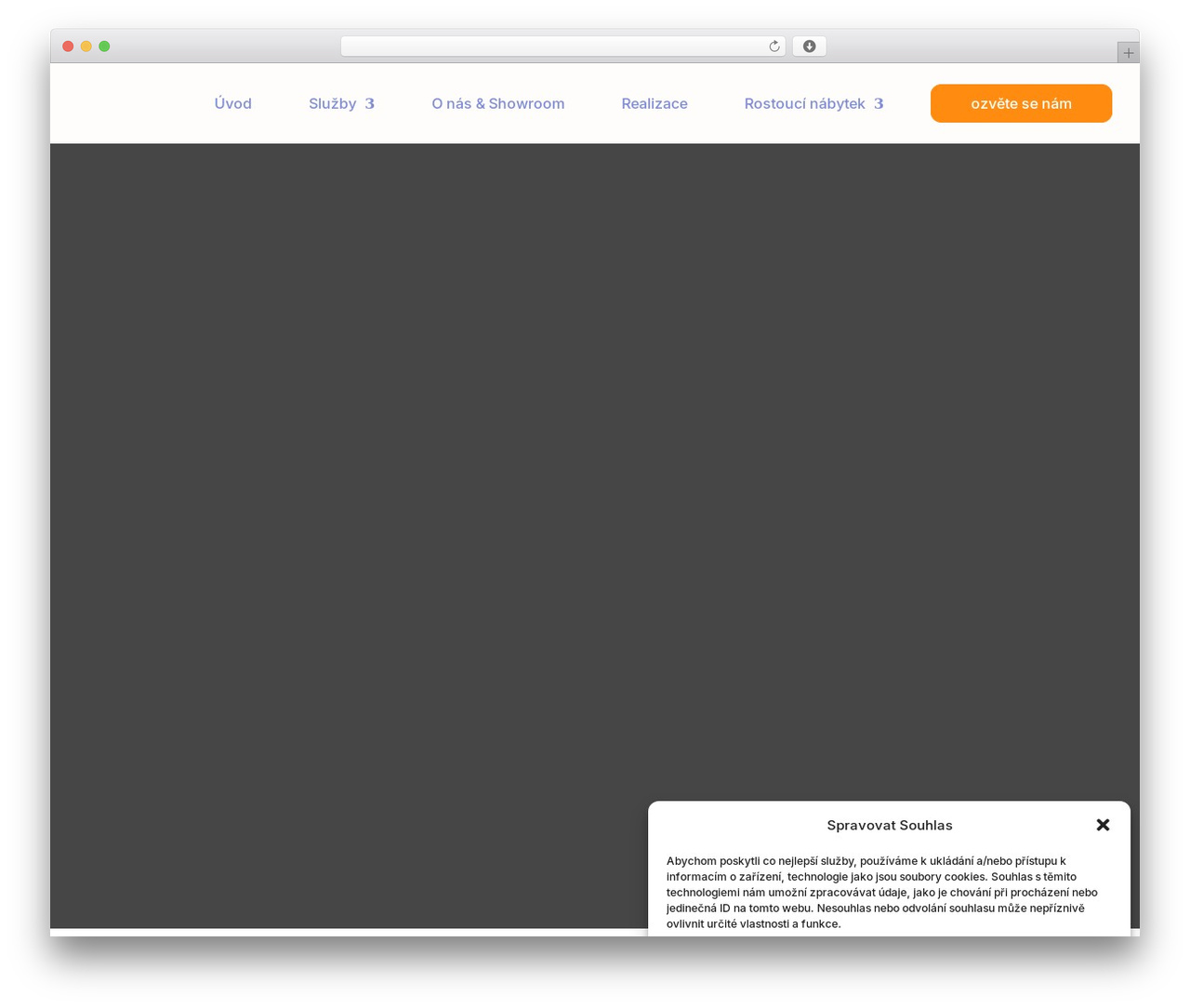Click the orange 'ozvěte se nám' button
Image resolution: width=1190 pixels, height=1008 pixels.
pyautogui.click(x=1021, y=103)
